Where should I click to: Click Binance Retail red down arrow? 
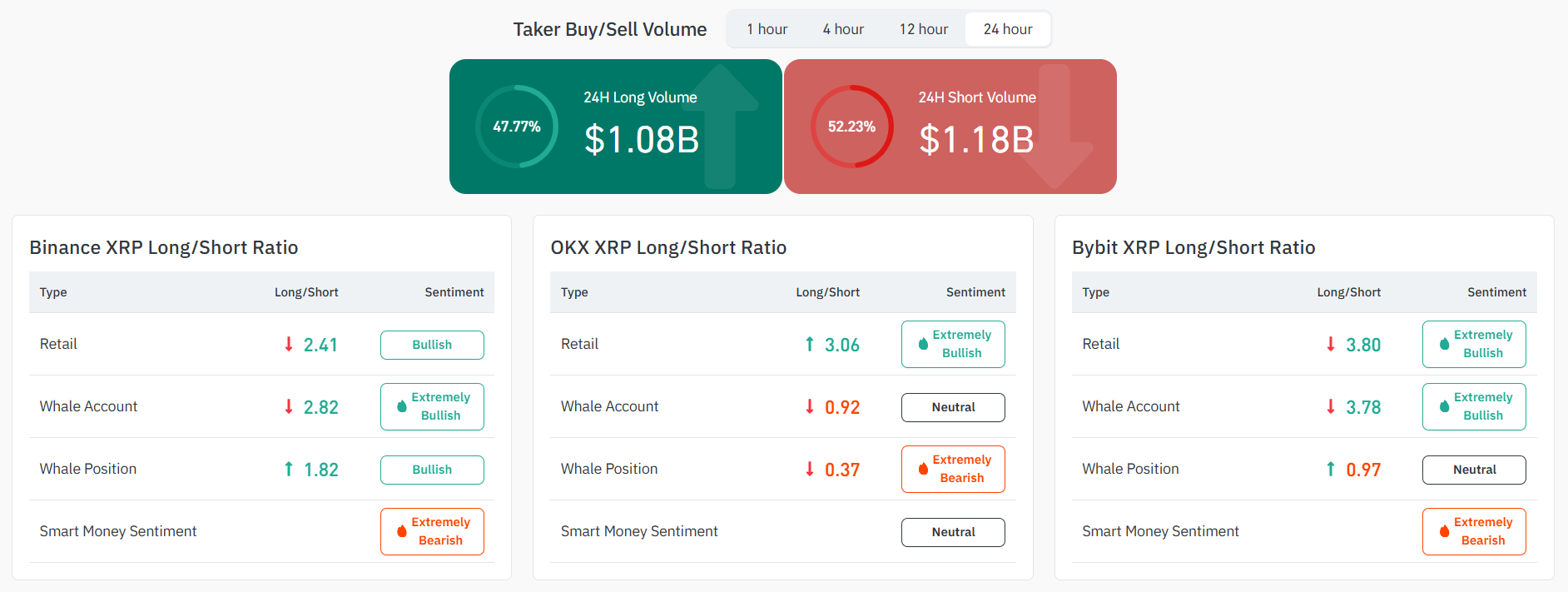click(289, 344)
